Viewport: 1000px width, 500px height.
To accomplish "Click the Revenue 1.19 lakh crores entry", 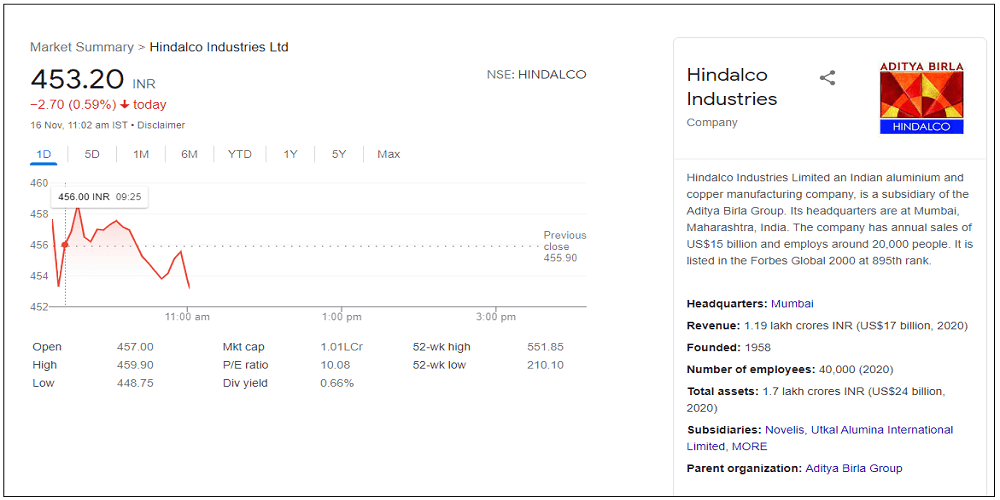I will click(x=827, y=326).
